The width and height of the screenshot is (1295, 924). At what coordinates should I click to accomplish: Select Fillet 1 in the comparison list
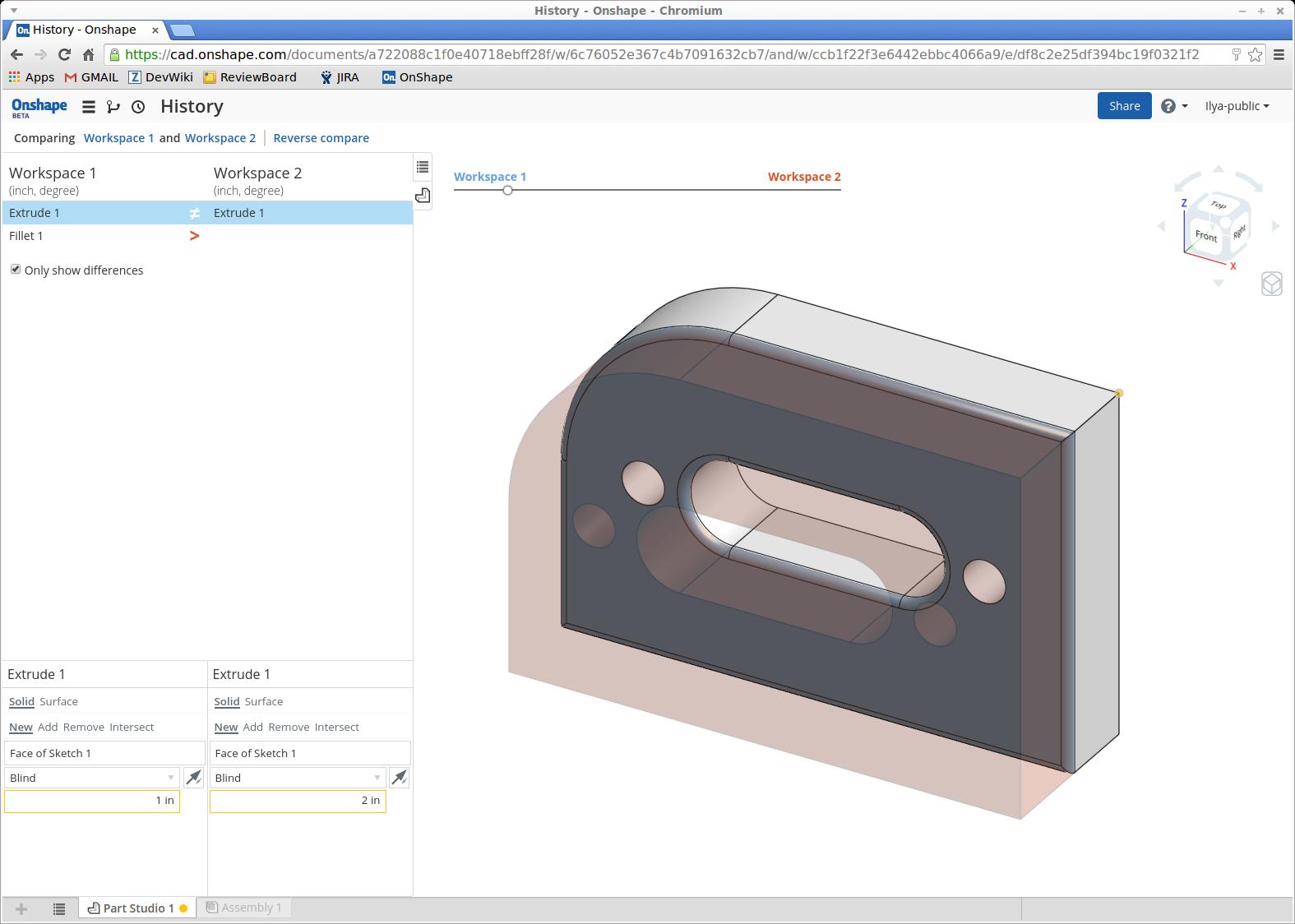pos(26,236)
